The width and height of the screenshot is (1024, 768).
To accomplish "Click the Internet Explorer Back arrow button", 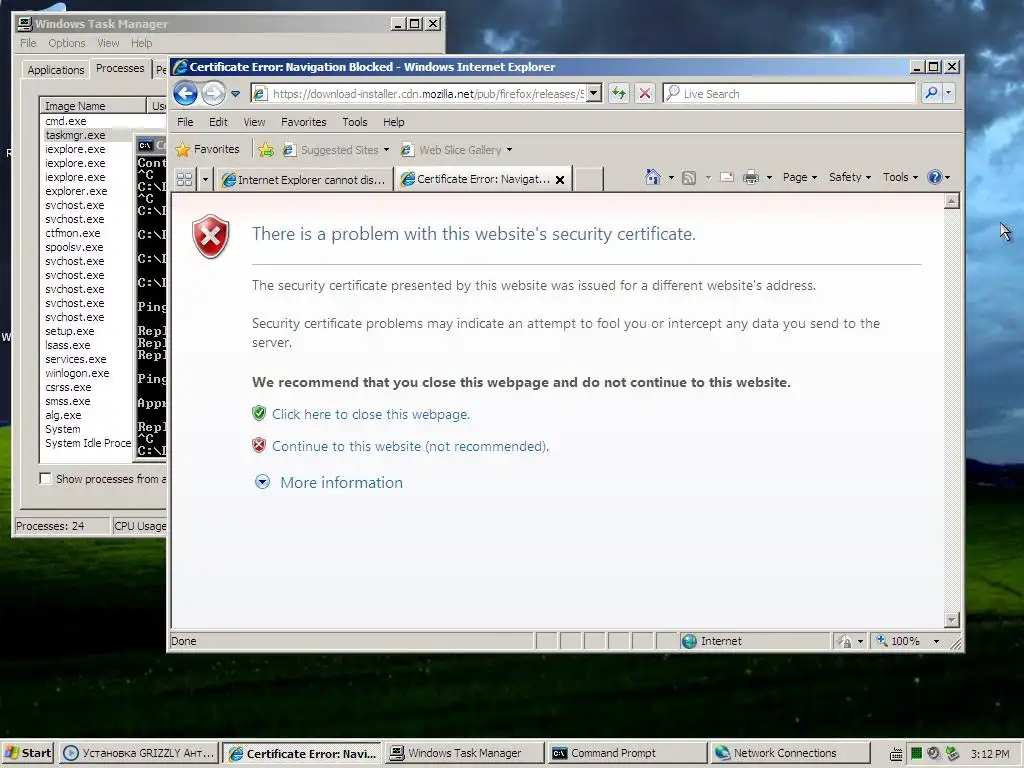I will tap(185, 93).
